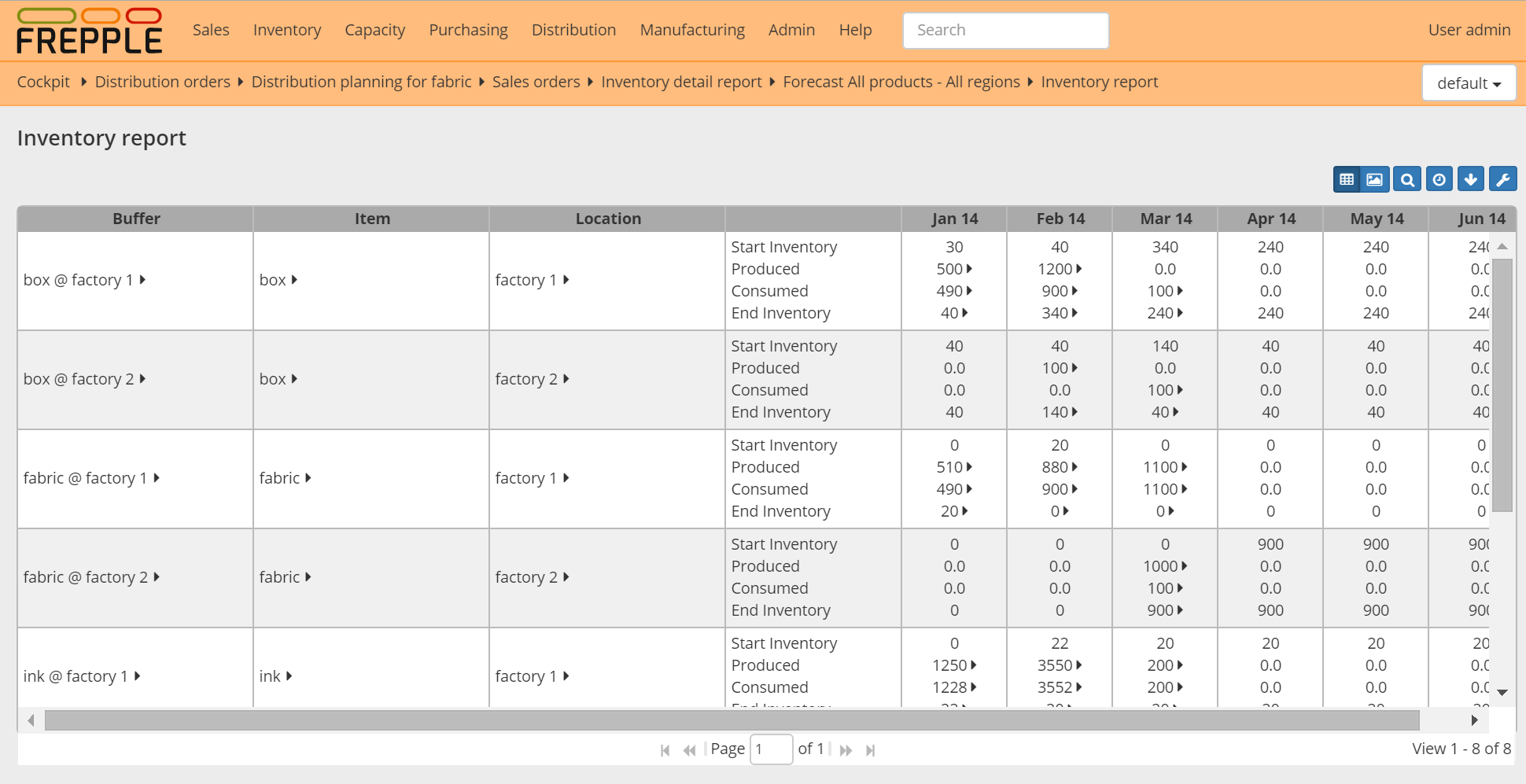Switch to the graph view icon

[x=1374, y=179]
